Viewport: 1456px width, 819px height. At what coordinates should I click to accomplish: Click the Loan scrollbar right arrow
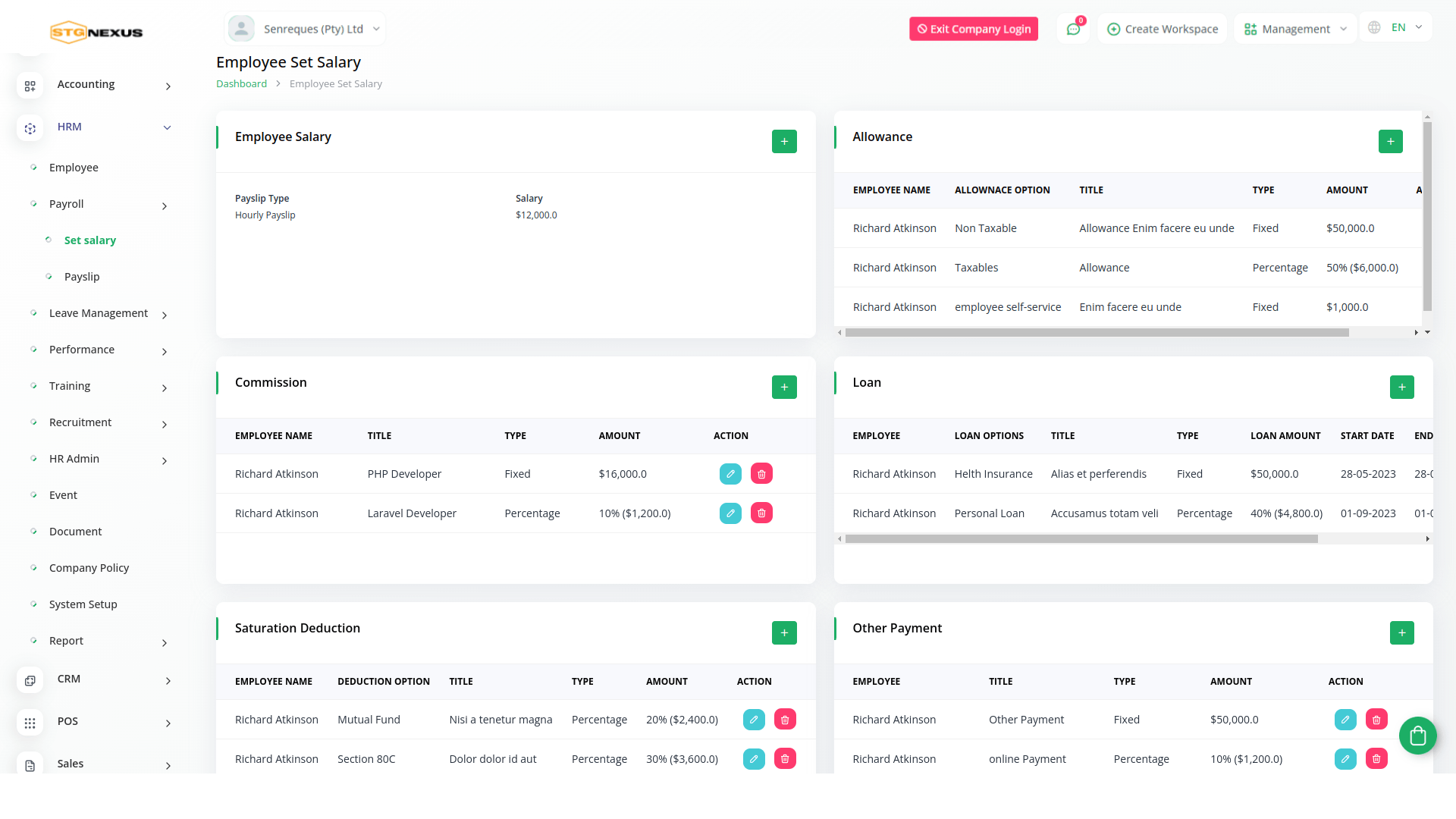(x=1427, y=538)
